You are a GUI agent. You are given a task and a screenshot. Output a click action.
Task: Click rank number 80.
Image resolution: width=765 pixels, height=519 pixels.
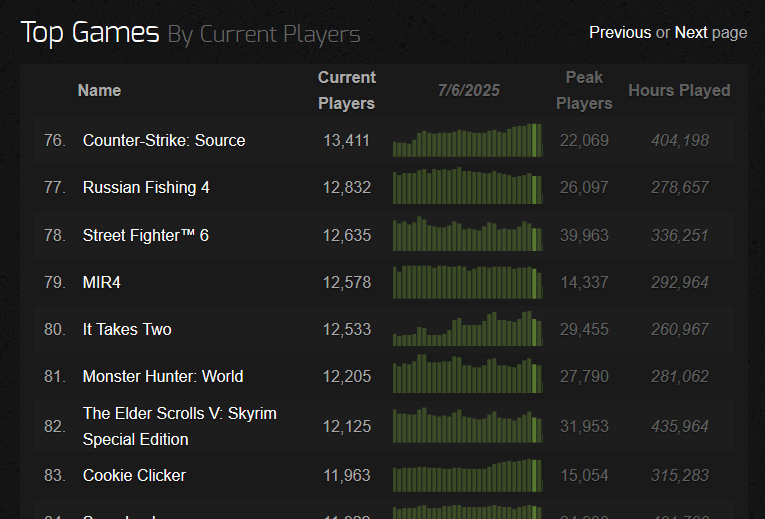click(55, 329)
